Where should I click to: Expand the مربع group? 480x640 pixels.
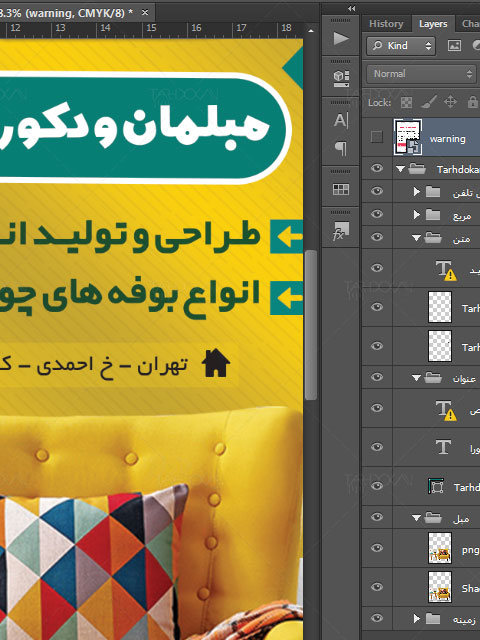416,214
